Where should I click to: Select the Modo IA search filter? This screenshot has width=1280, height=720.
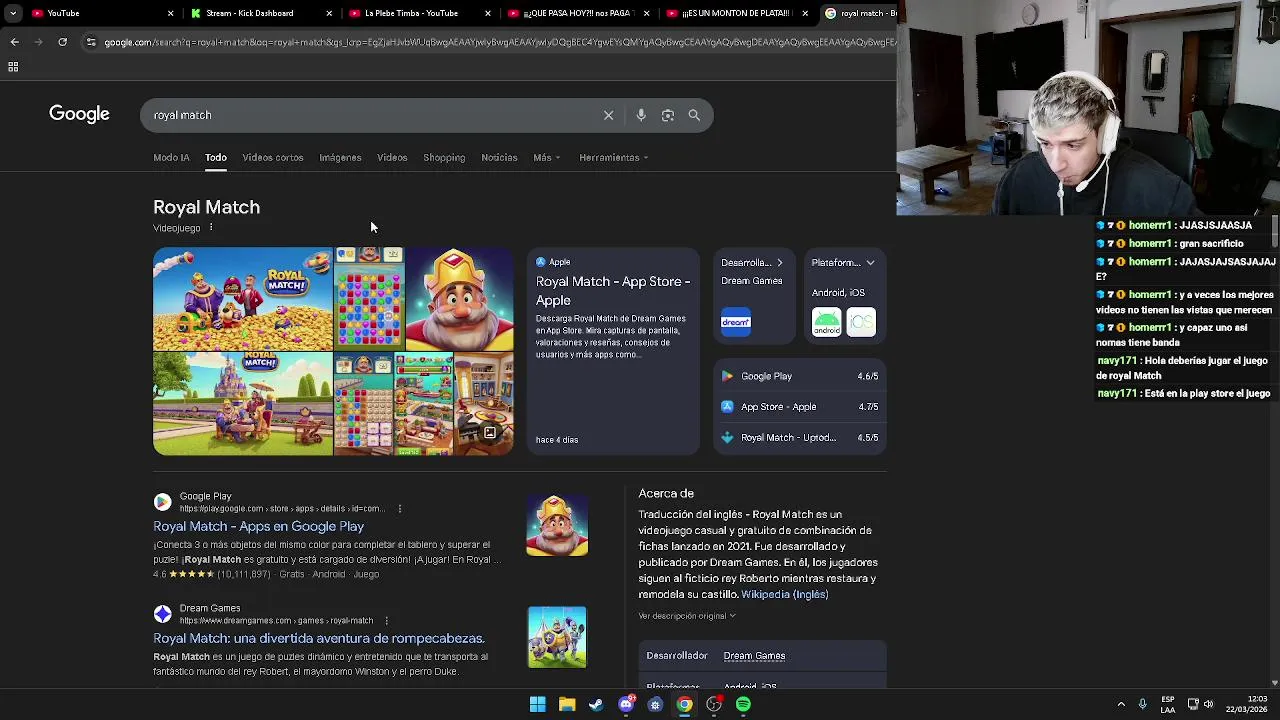coord(171,158)
